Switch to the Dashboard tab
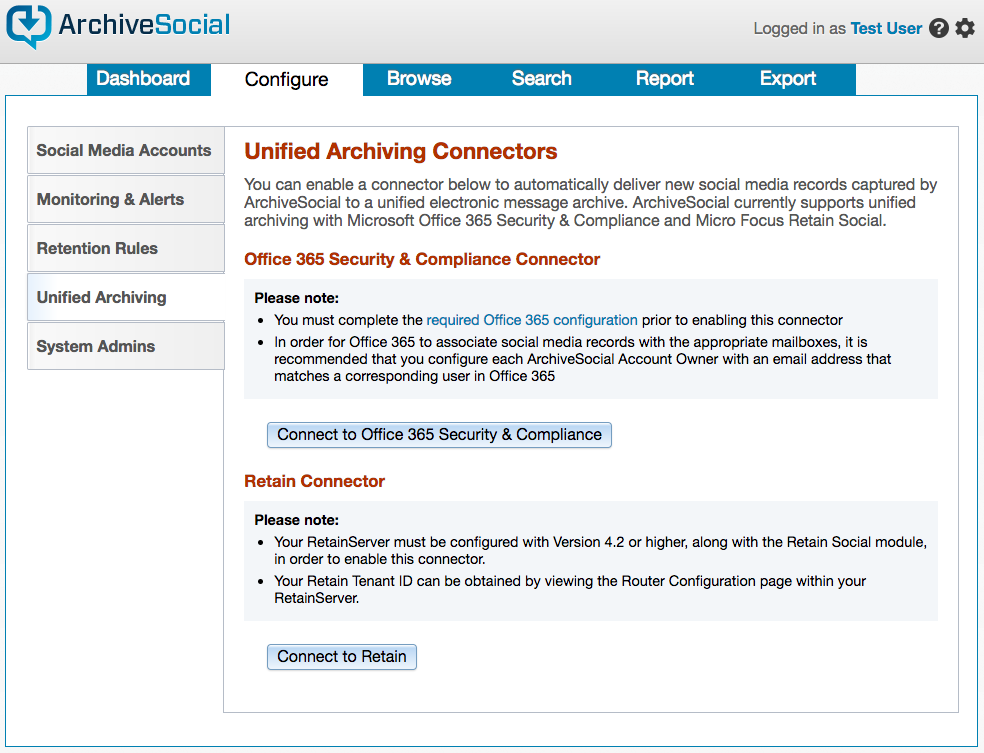 [143, 79]
